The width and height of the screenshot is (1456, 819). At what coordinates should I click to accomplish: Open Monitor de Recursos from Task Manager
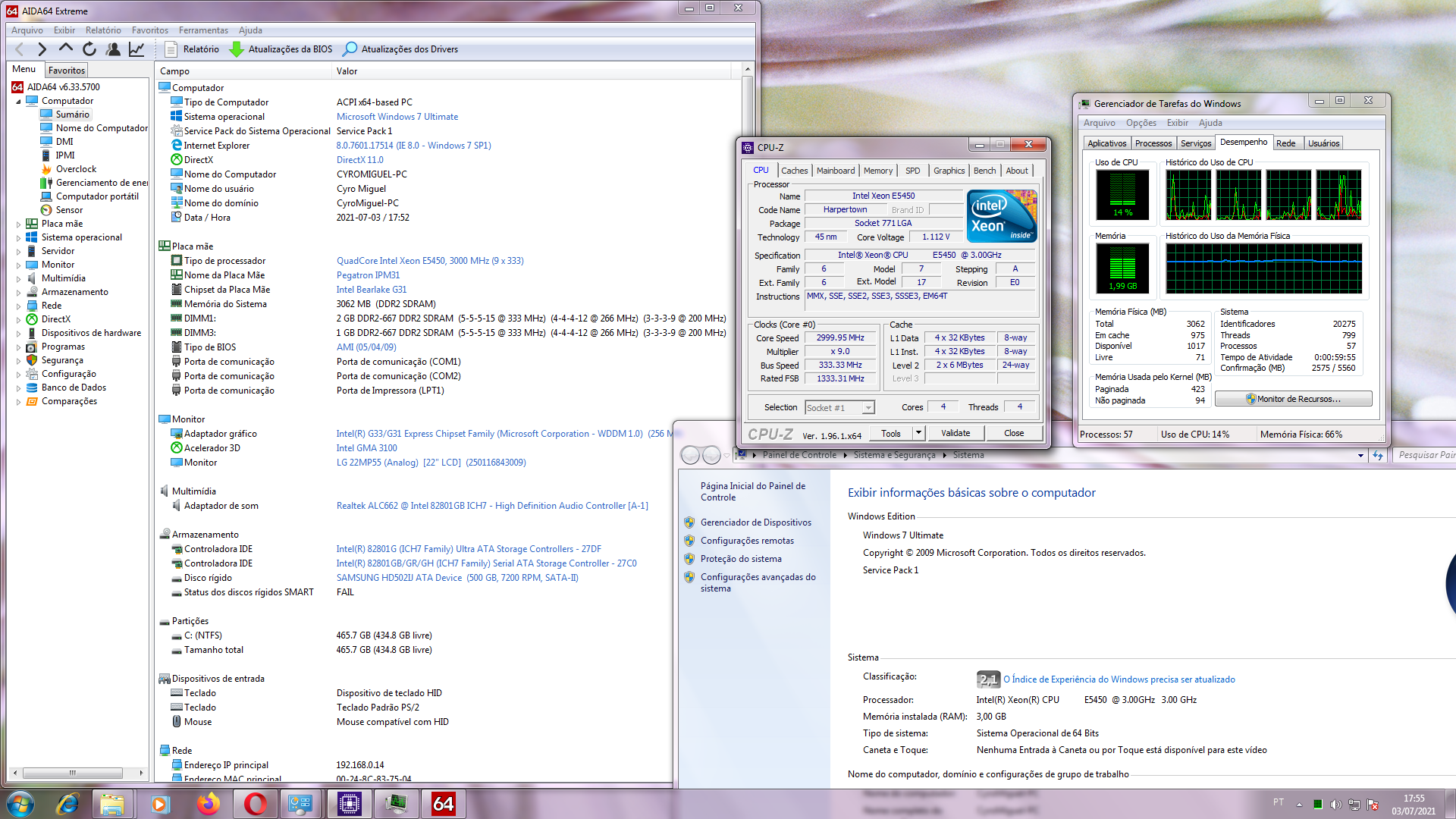pyautogui.click(x=1293, y=399)
